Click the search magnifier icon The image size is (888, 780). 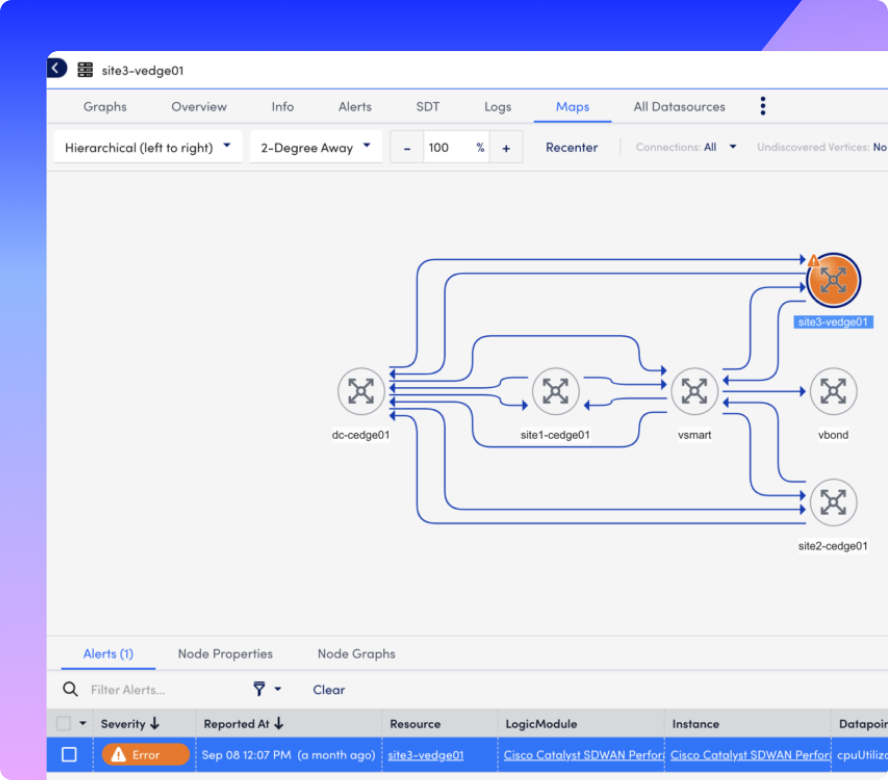tap(70, 689)
